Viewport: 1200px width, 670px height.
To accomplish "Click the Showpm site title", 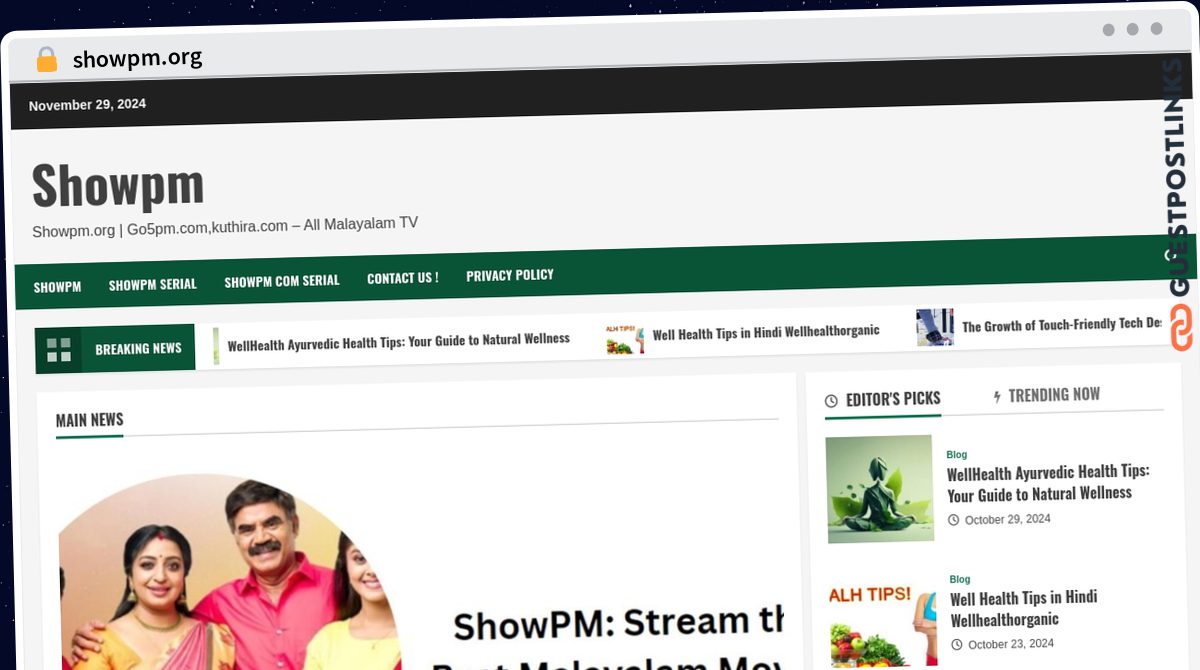I will [118, 184].
